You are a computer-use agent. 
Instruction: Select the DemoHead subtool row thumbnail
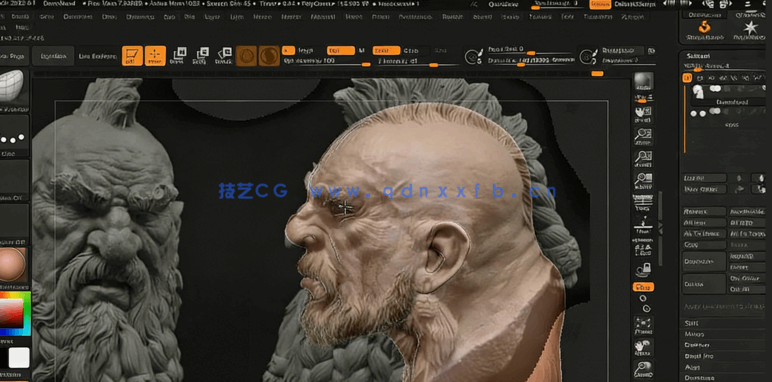tap(698, 91)
